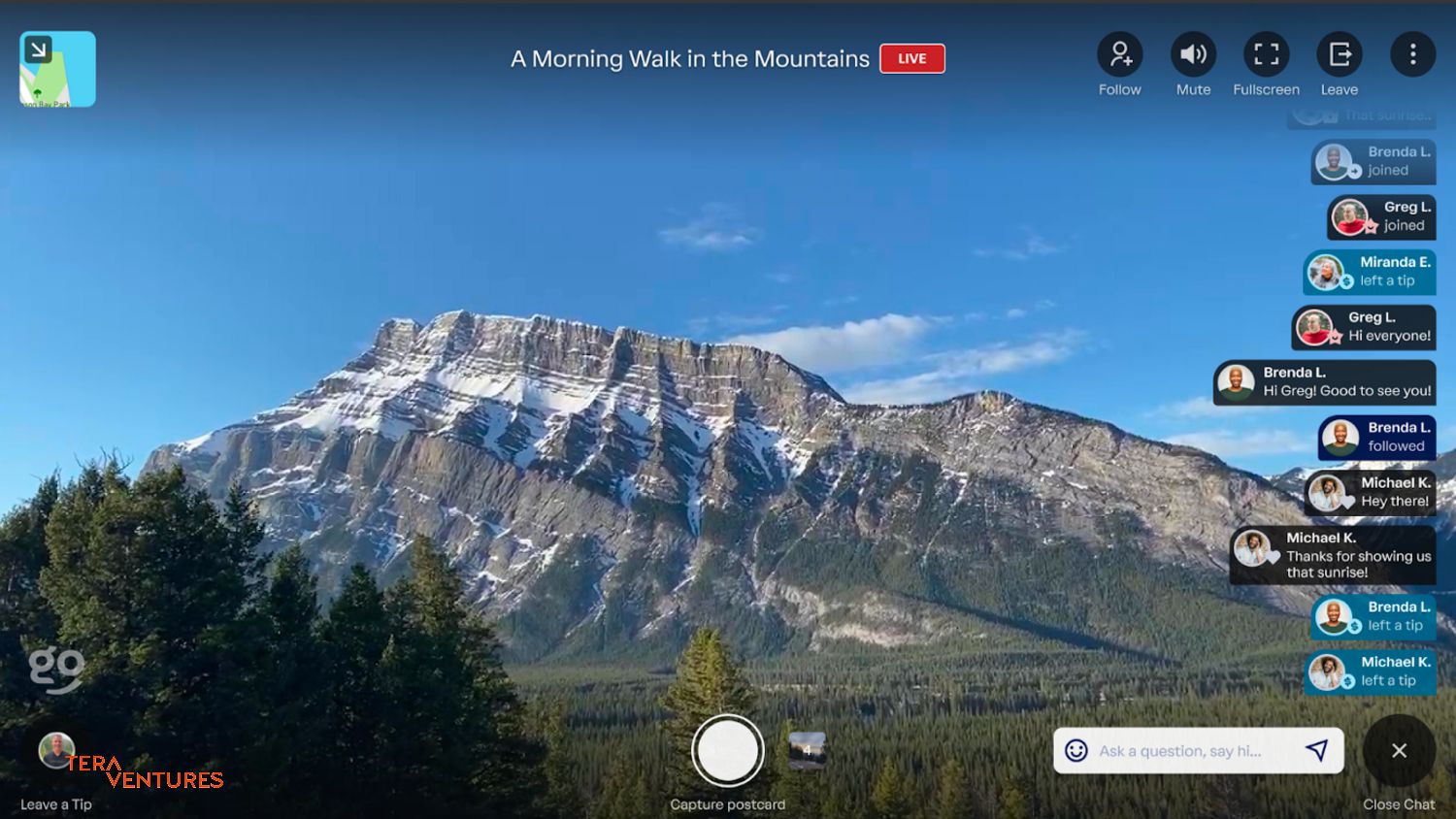The height and width of the screenshot is (819, 1456).
Task: Click Brenda L. followed notification
Action: click(x=1376, y=438)
